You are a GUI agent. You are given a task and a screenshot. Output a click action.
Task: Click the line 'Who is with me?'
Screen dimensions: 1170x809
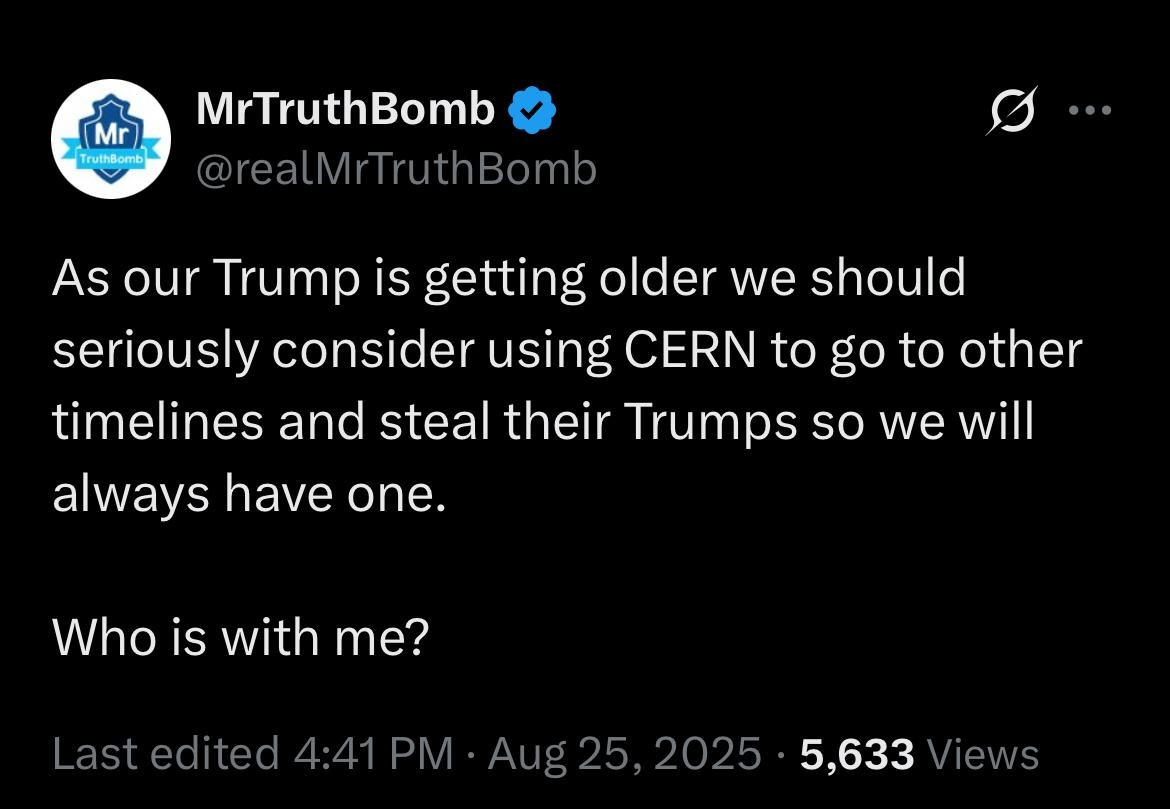[x=241, y=637]
